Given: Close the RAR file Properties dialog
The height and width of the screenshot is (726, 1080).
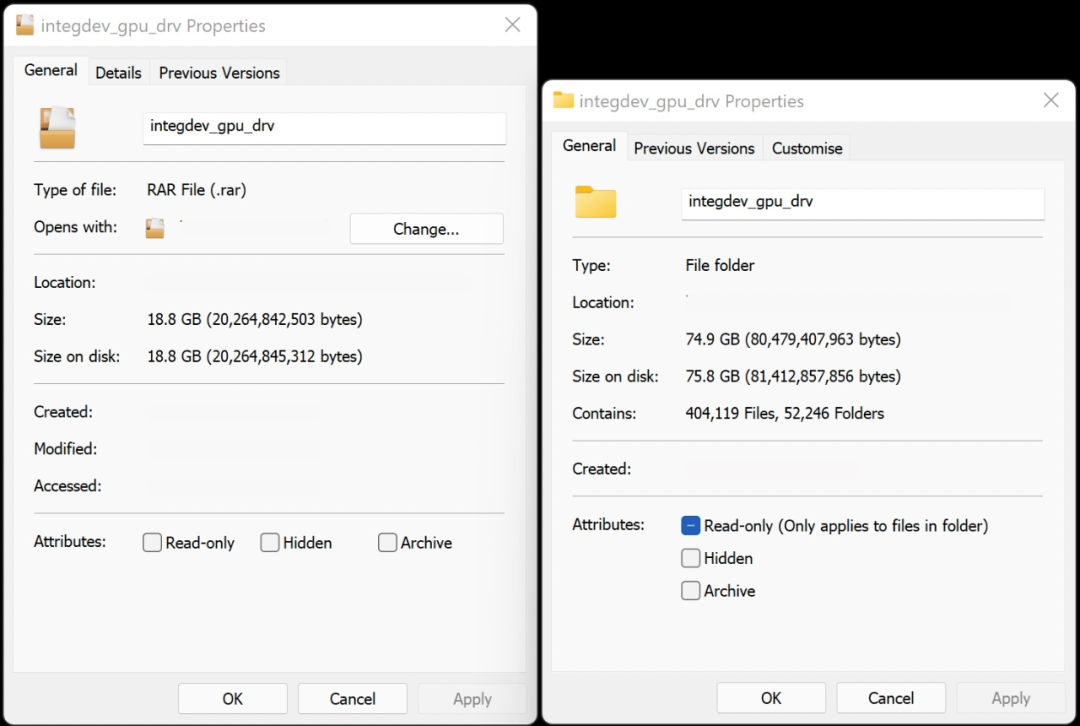Looking at the screenshot, I should pos(512,26).
